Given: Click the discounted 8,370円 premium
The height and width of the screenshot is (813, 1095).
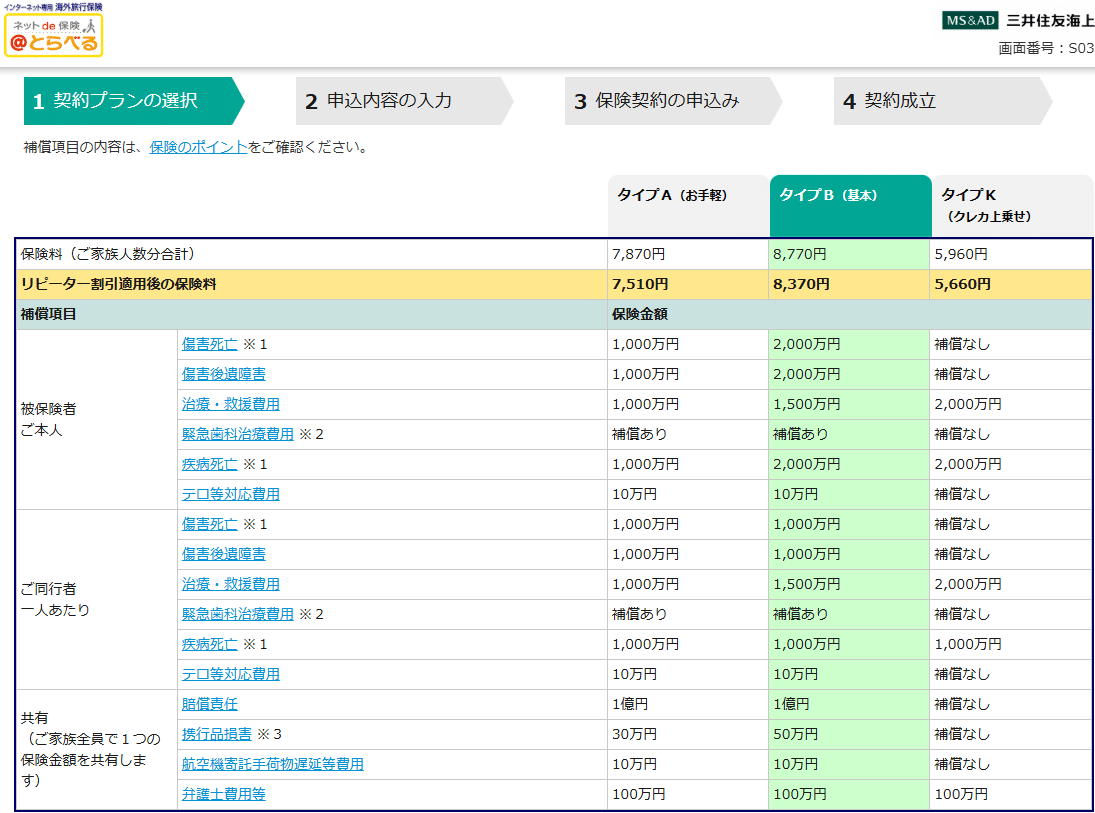Looking at the screenshot, I should pyautogui.click(x=801, y=284).
